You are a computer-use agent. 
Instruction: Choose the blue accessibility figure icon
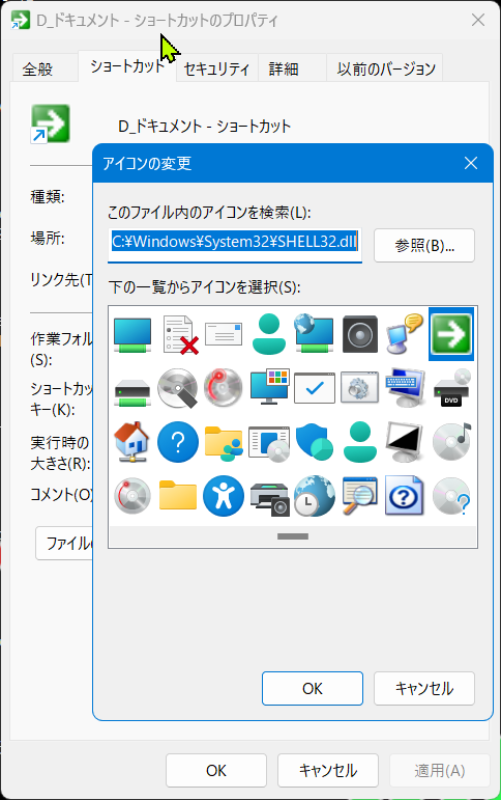223,495
